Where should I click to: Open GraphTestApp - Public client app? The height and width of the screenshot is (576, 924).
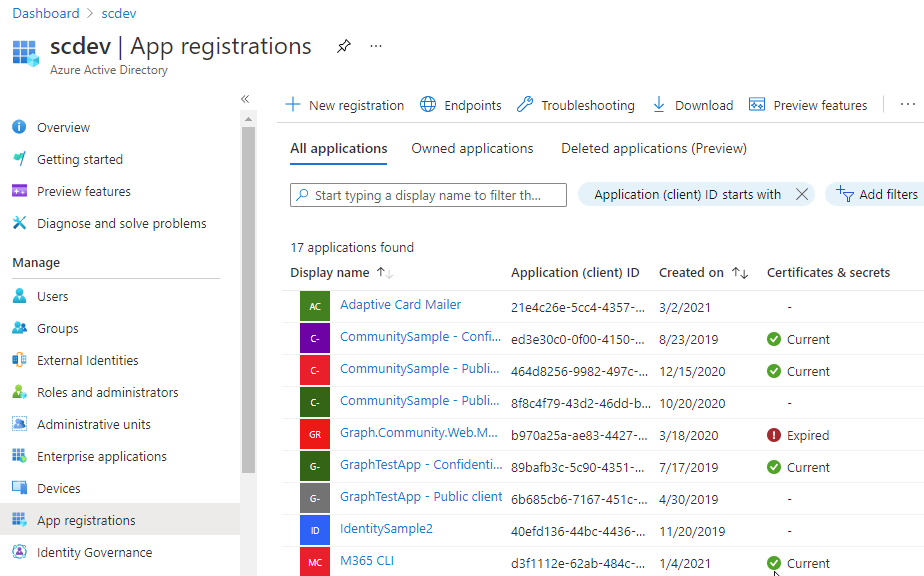421,496
